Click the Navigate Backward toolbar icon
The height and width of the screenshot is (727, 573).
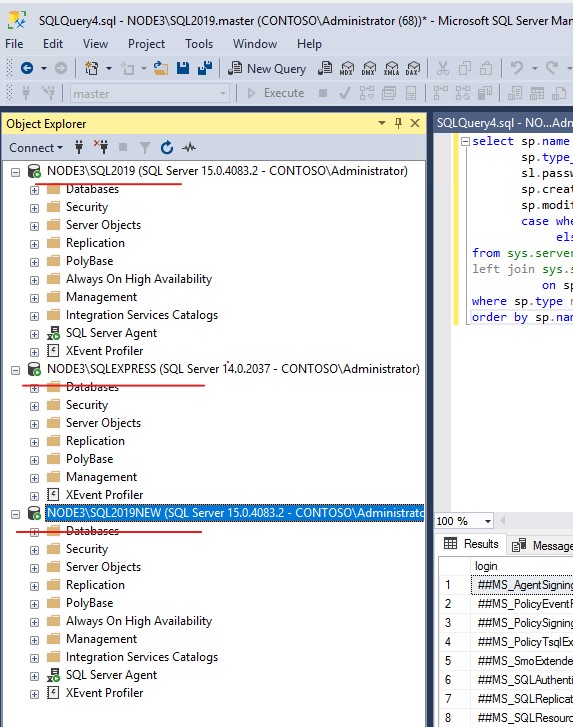(27, 69)
